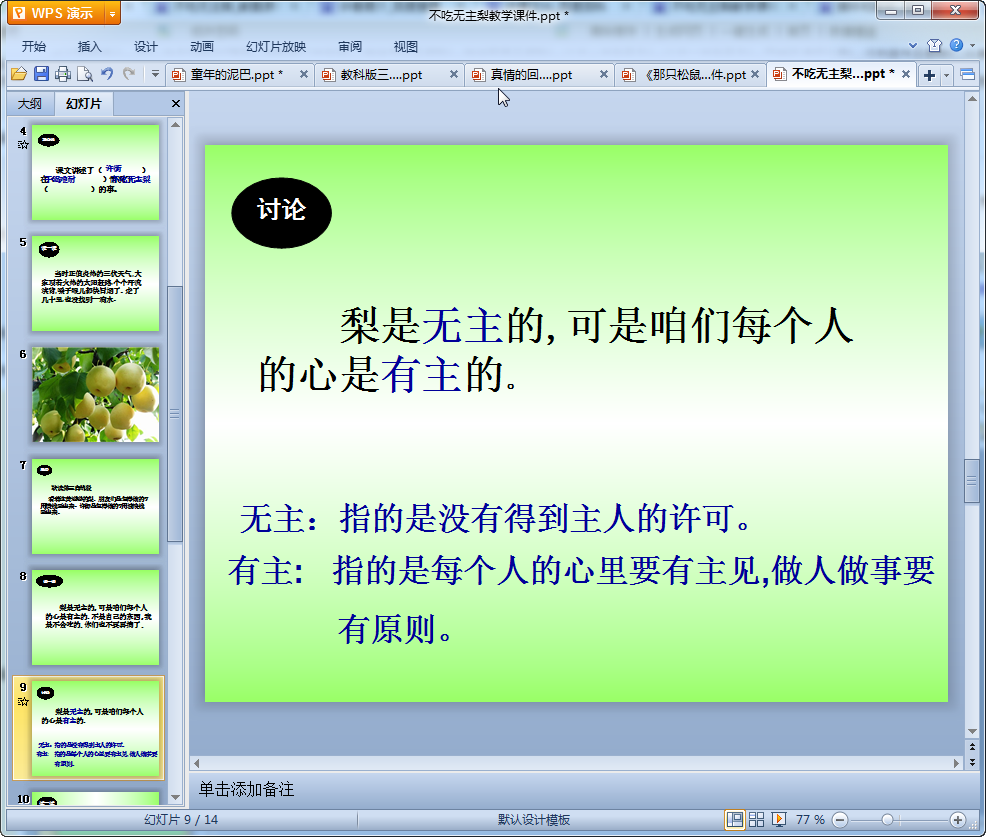This screenshot has width=986, height=837.
Task: Click the thumbnail pane scroll down arrow
Action: 175,797
